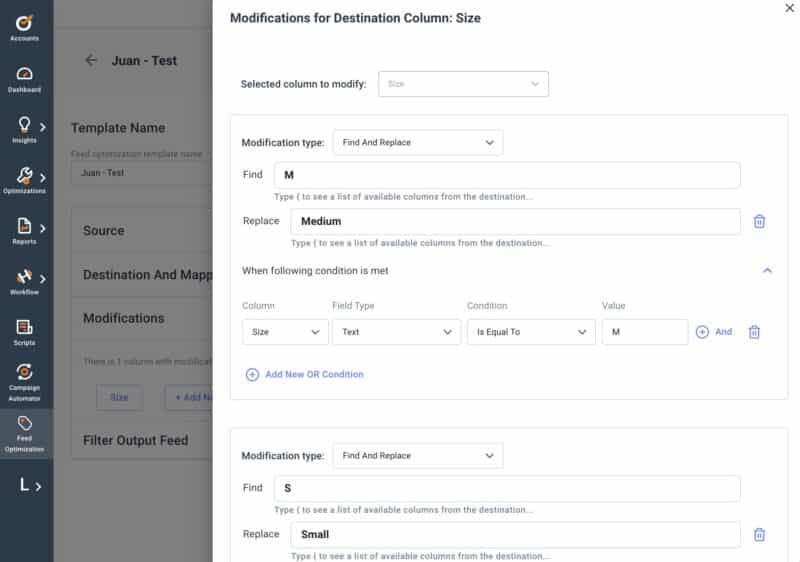
Task: Open the Condition 'Is Equal To' dropdown
Action: [x=530, y=332]
